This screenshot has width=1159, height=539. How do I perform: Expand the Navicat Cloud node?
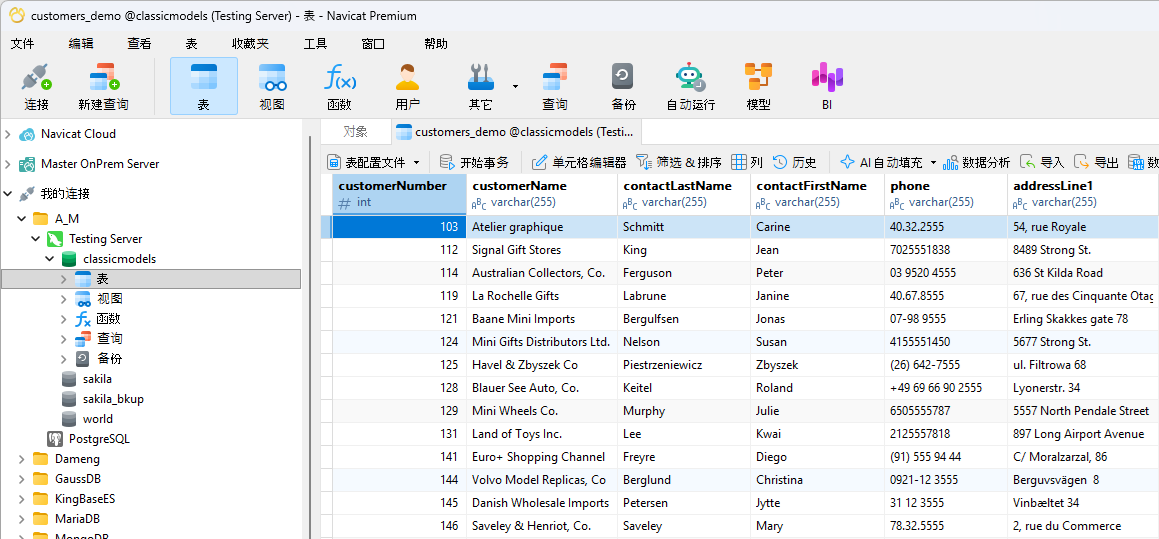(8, 135)
